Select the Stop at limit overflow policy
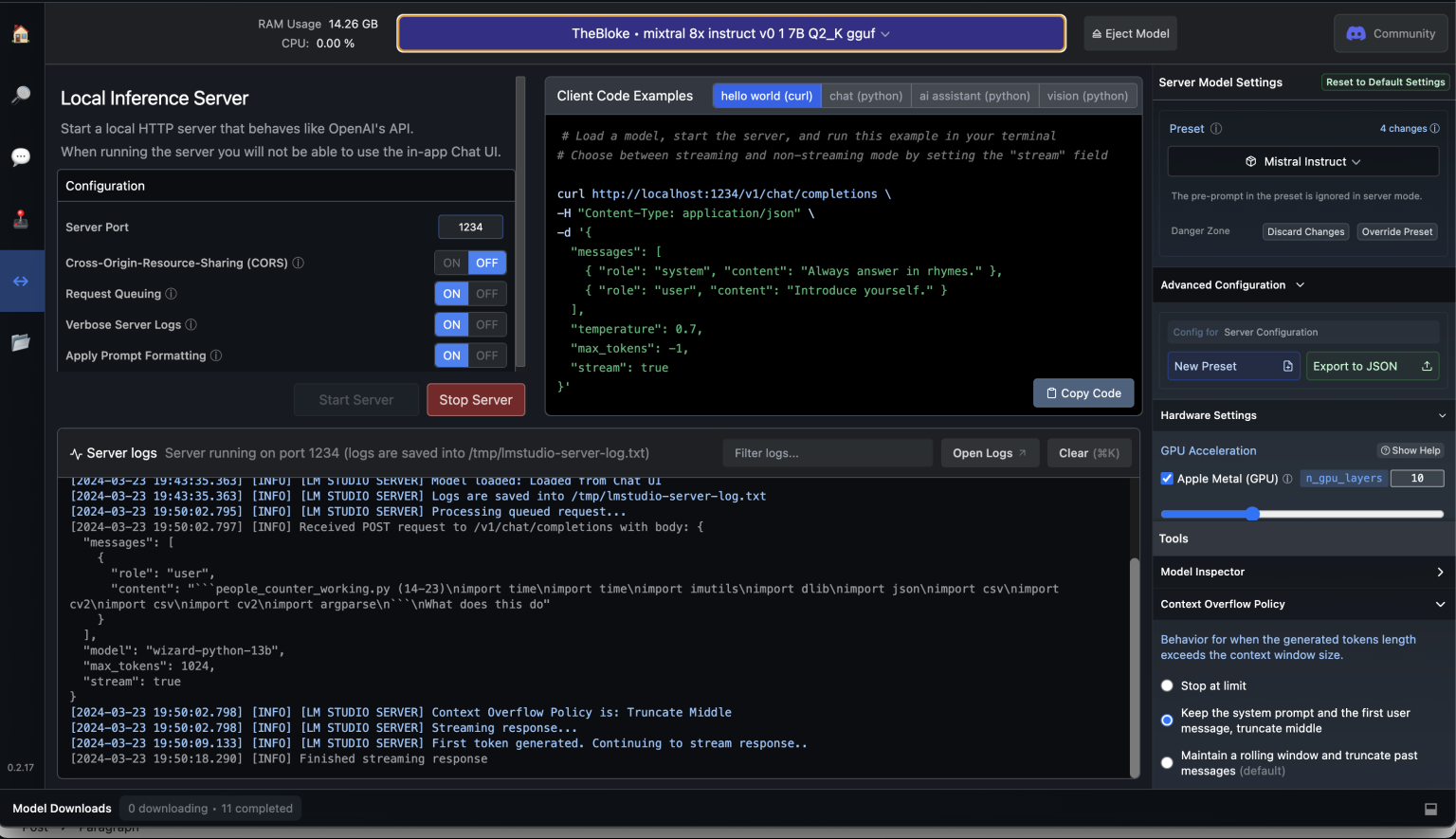 (1167, 685)
